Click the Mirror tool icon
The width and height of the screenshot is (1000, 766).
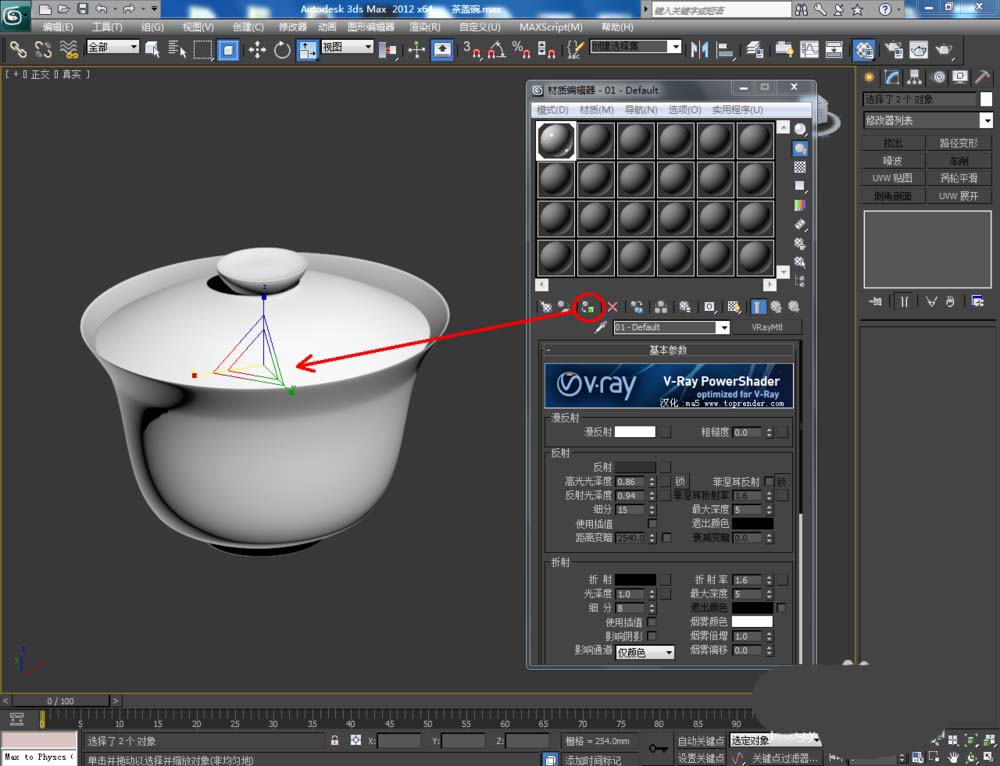pyautogui.click(x=700, y=50)
